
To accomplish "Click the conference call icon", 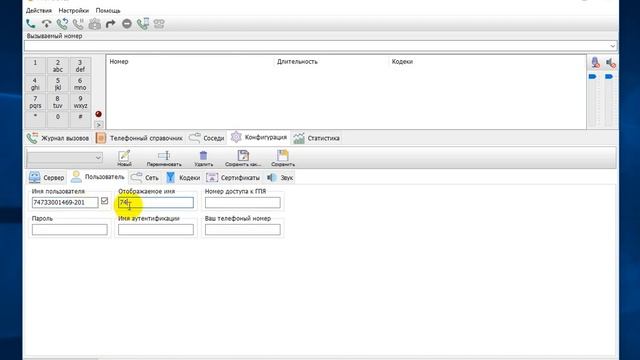I will (95, 24).
